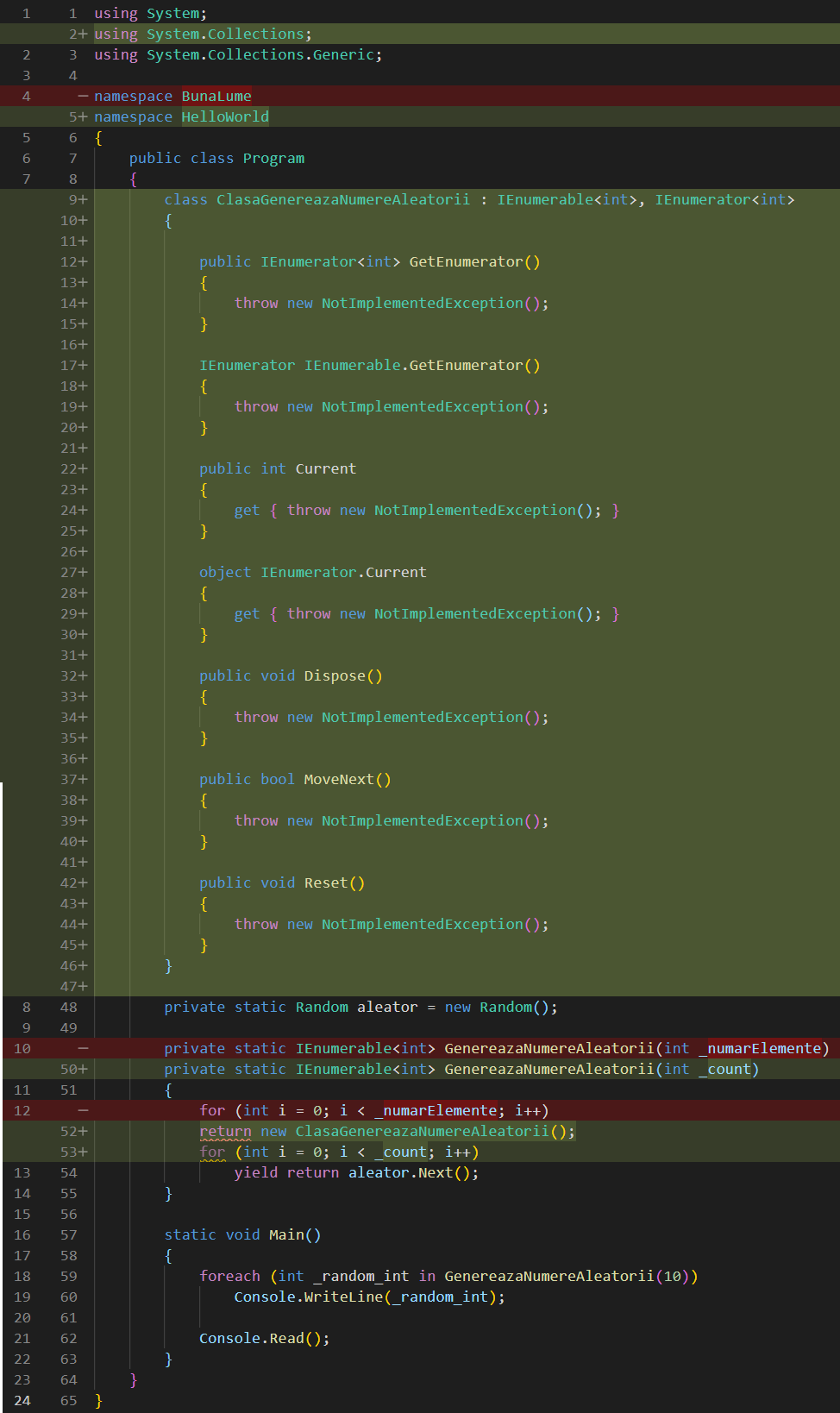Screen dimensions: 840x1413
Task: Click the Reset method name
Action: [326, 882]
